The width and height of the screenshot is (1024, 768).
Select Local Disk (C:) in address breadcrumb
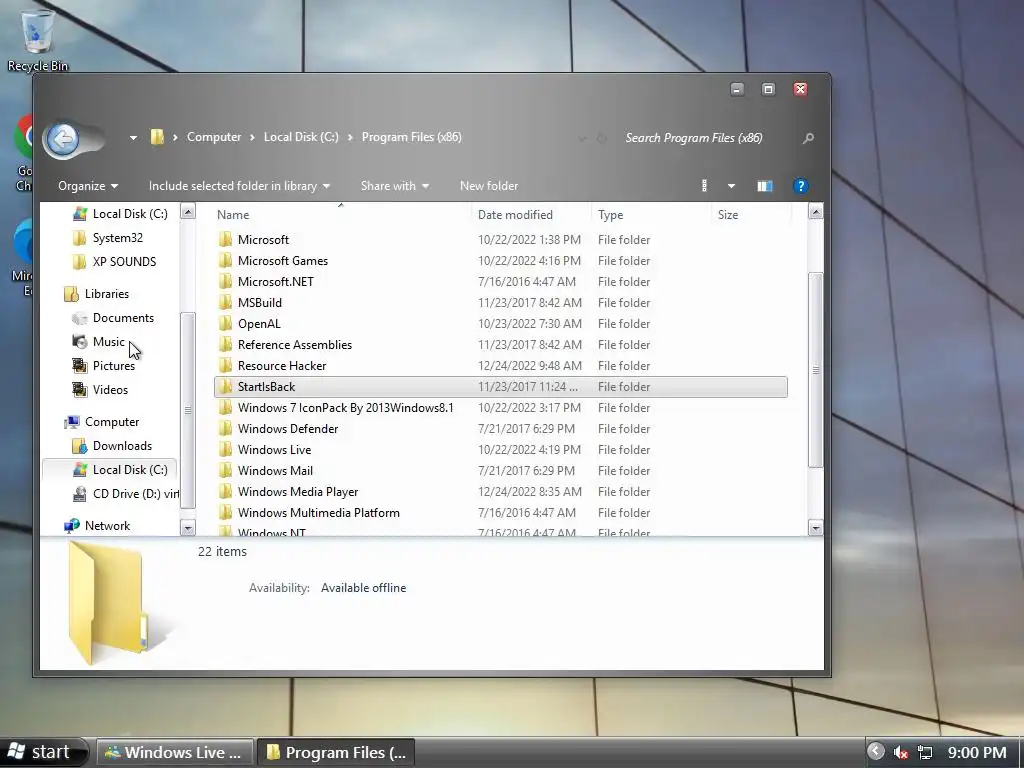(x=301, y=137)
